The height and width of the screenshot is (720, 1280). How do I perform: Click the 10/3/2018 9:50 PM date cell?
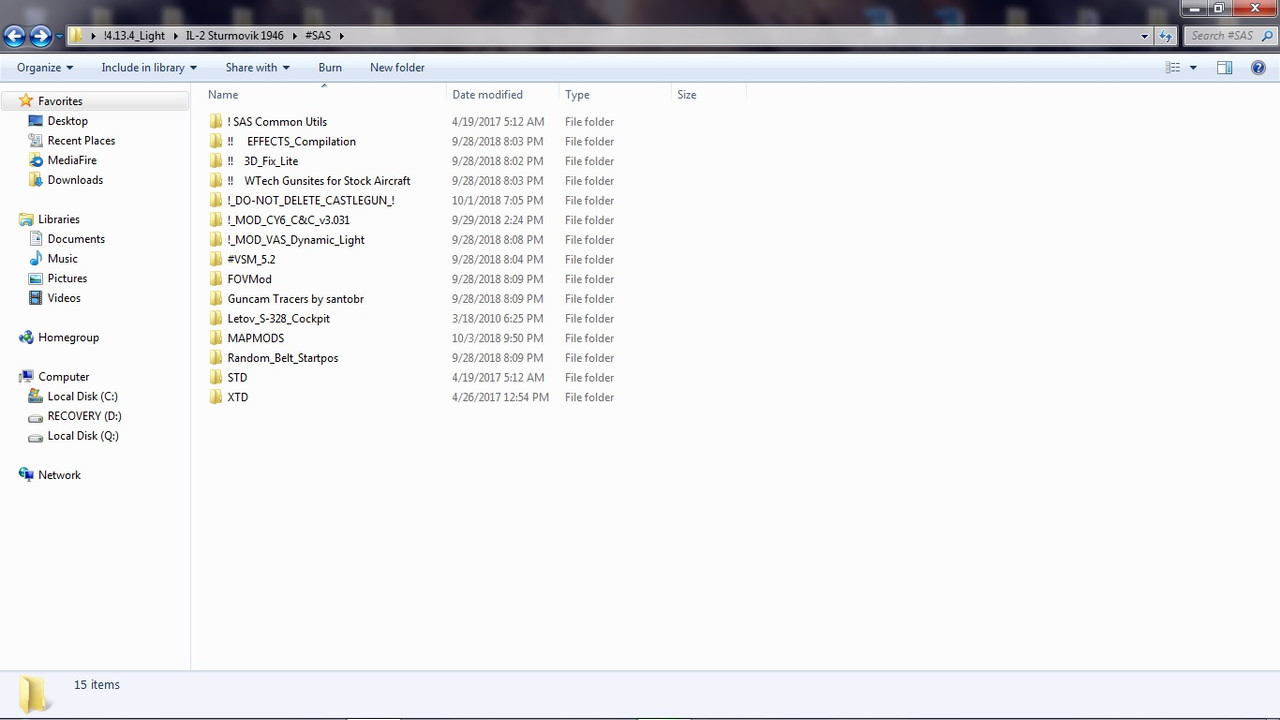click(497, 338)
